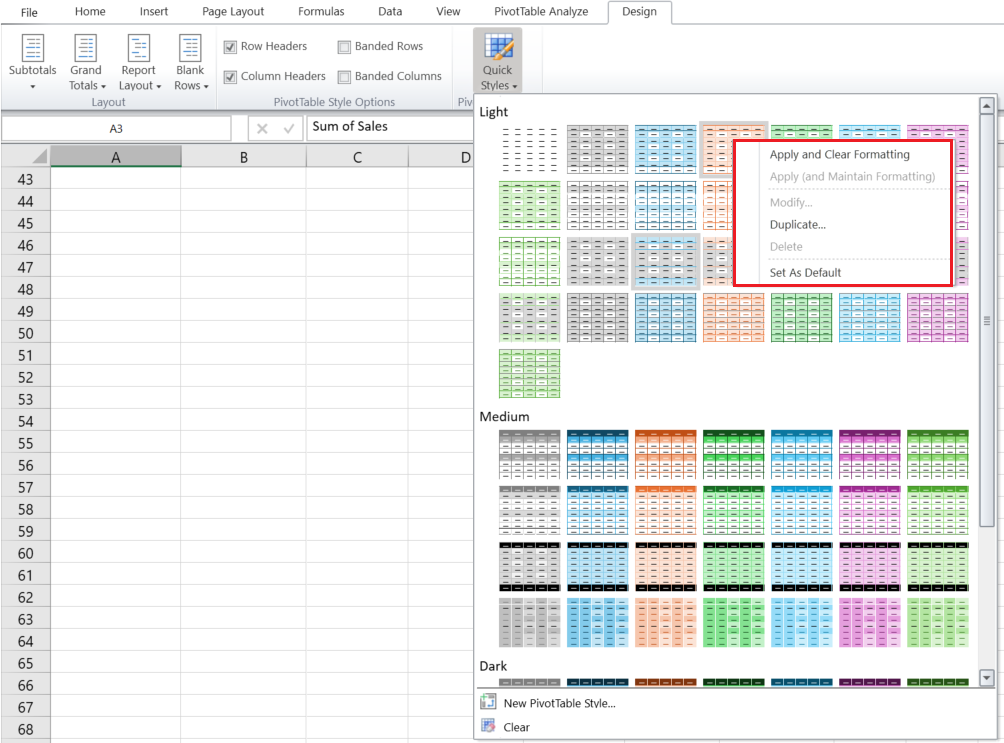Switch to the Home tab
The width and height of the screenshot is (1004, 743).
90,12
